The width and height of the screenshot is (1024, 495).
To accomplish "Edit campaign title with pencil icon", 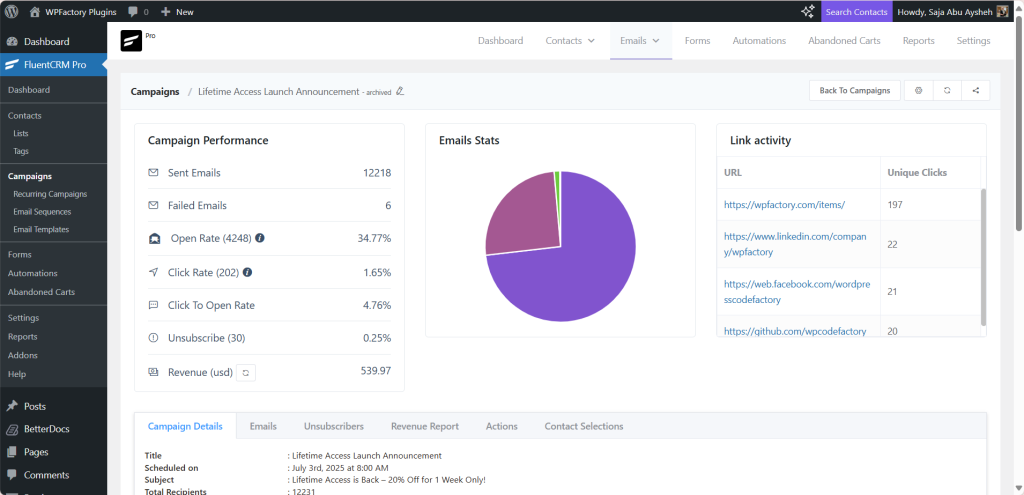I will tap(400, 91).
